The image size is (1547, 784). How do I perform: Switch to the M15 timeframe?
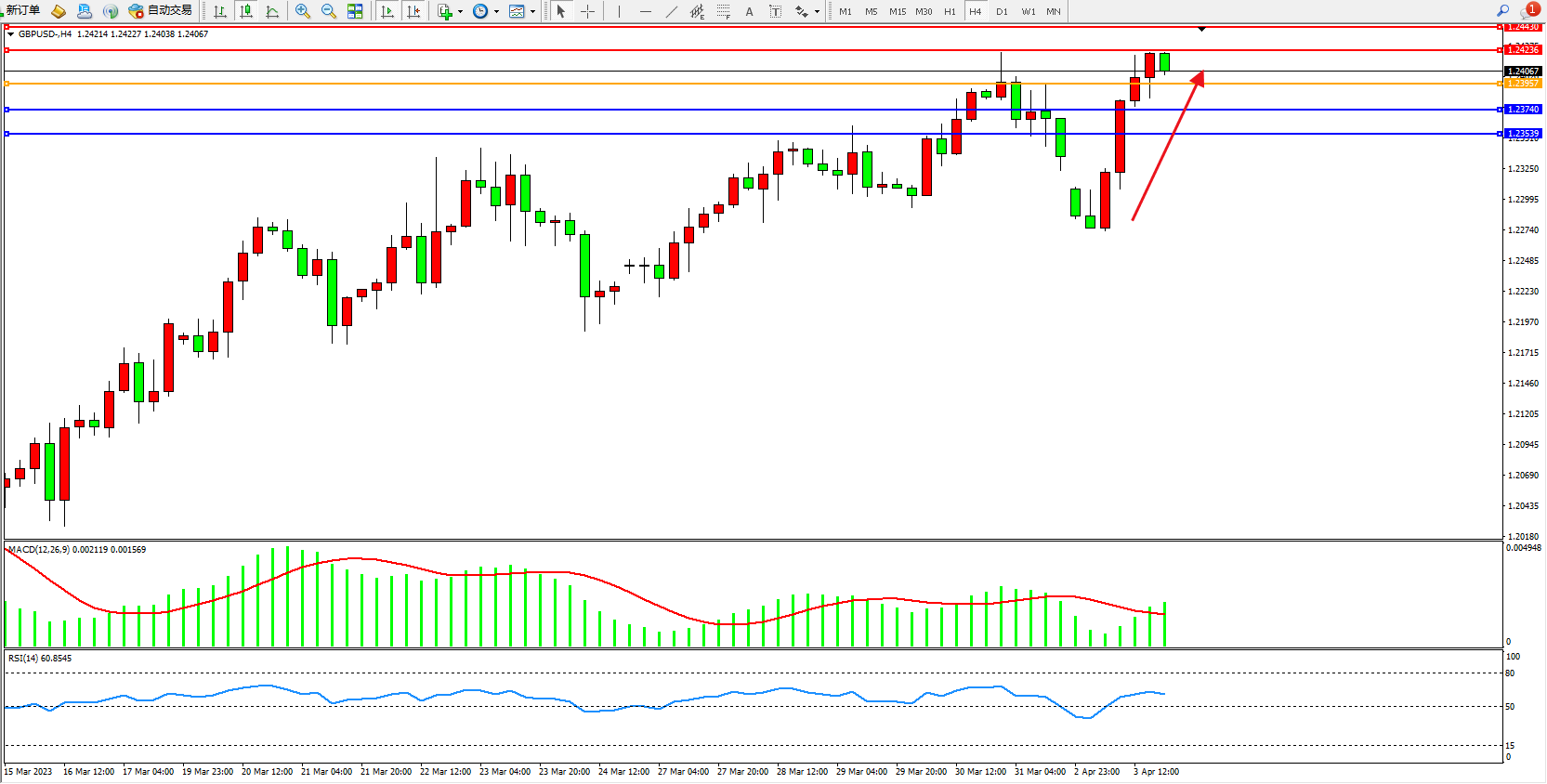(897, 11)
